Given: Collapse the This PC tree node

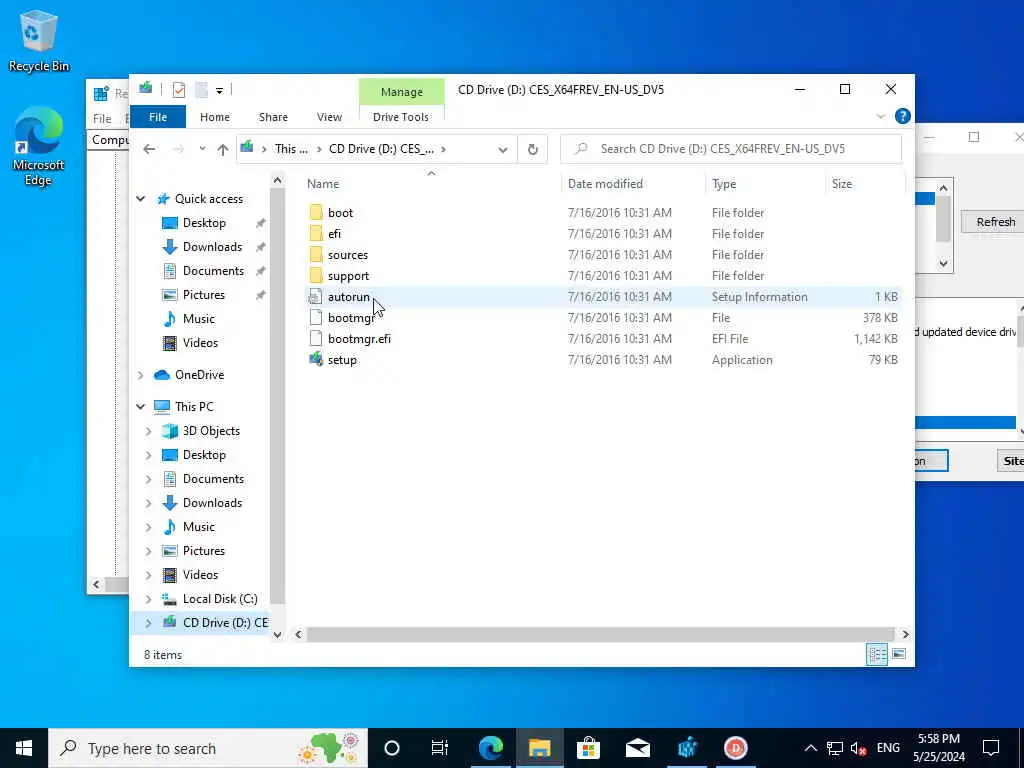Looking at the screenshot, I should (140, 406).
